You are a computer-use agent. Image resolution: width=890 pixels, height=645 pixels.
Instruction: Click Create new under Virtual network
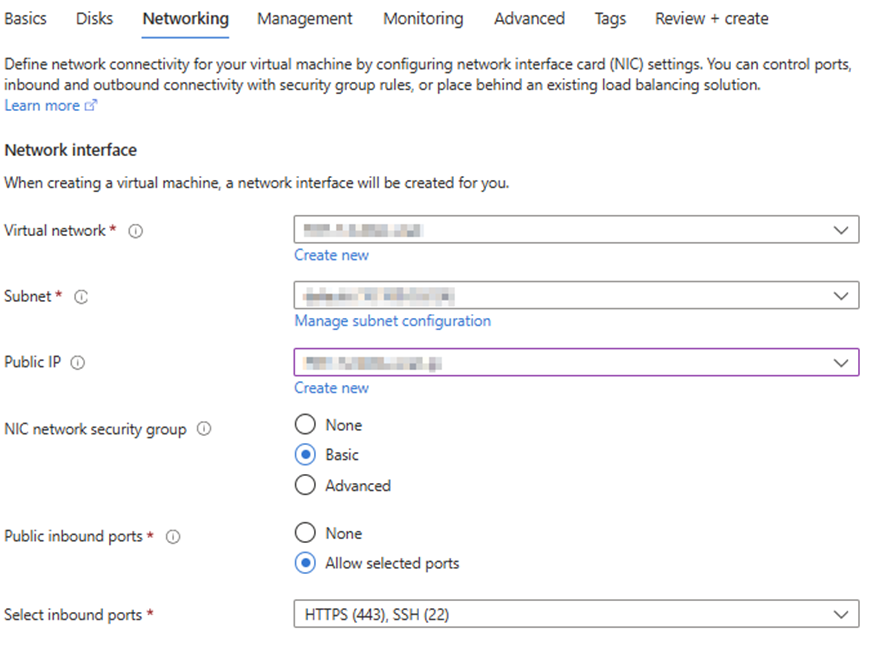point(331,255)
